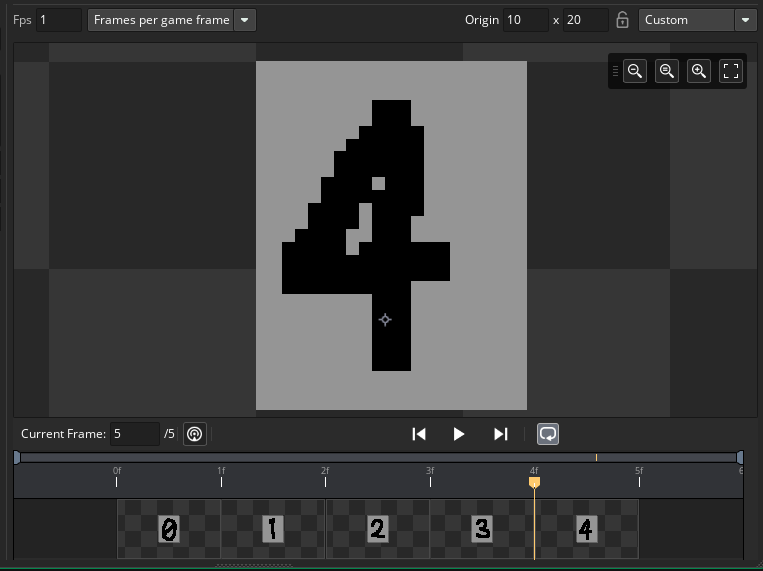Image resolution: width=763 pixels, height=571 pixels.
Task: Click the Current Frame number field
Action: click(x=134, y=434)
